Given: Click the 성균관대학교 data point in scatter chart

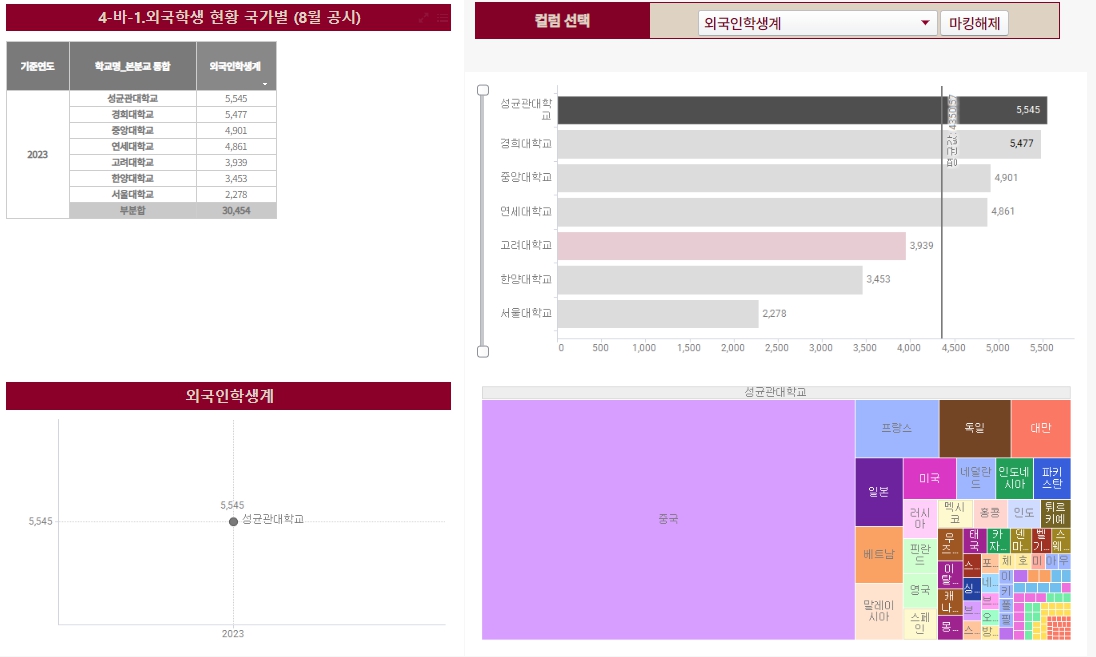Looking at the screenshot, I should coord(233,521).
